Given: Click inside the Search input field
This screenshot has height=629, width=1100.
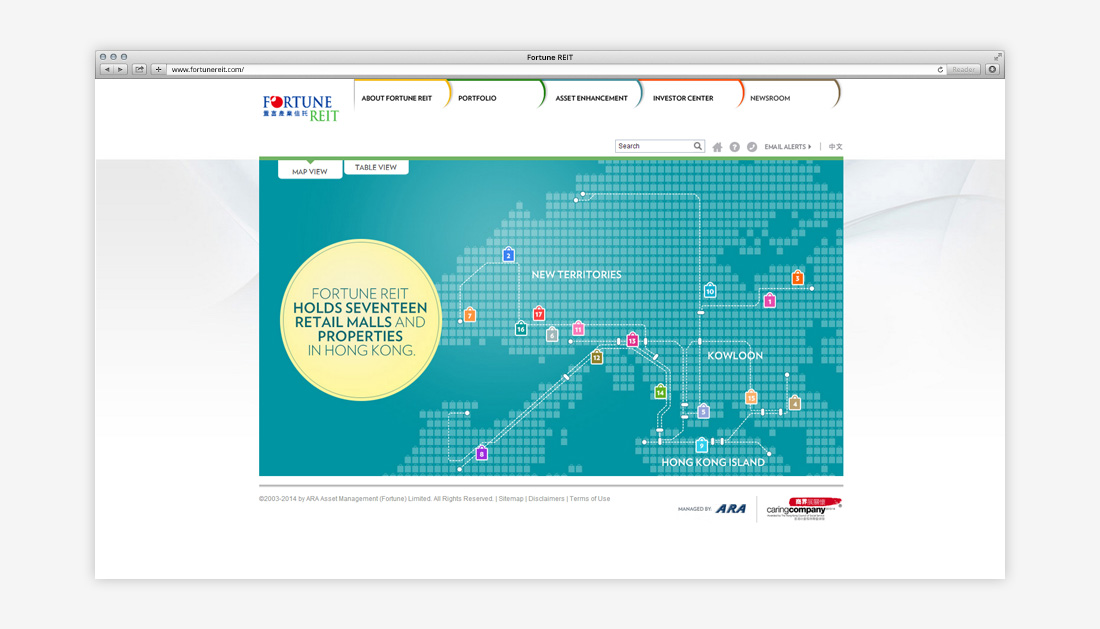Looking at the screenshot, I should coord(654,146).
